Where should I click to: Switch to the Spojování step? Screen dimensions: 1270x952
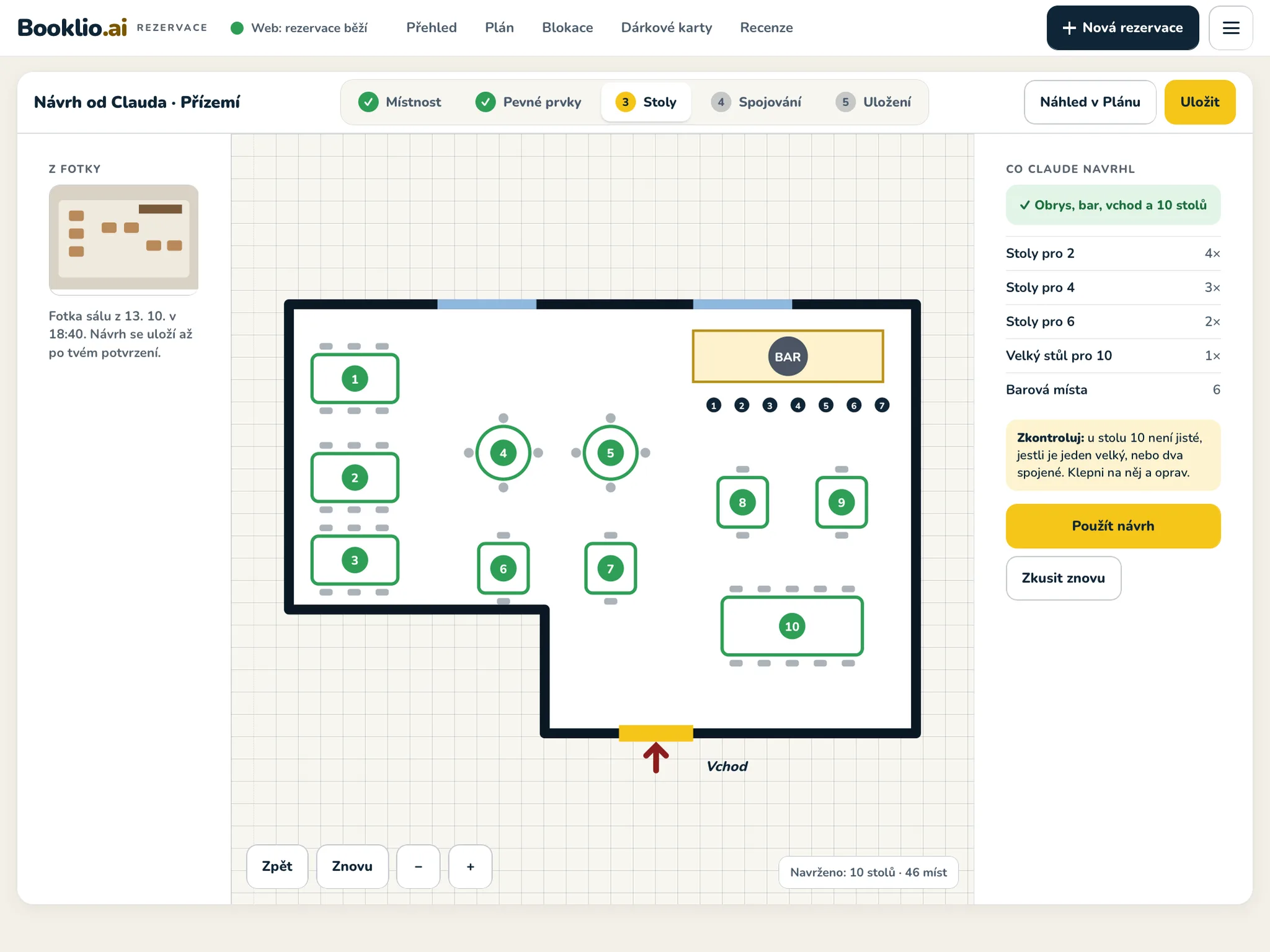coord(757,102)
